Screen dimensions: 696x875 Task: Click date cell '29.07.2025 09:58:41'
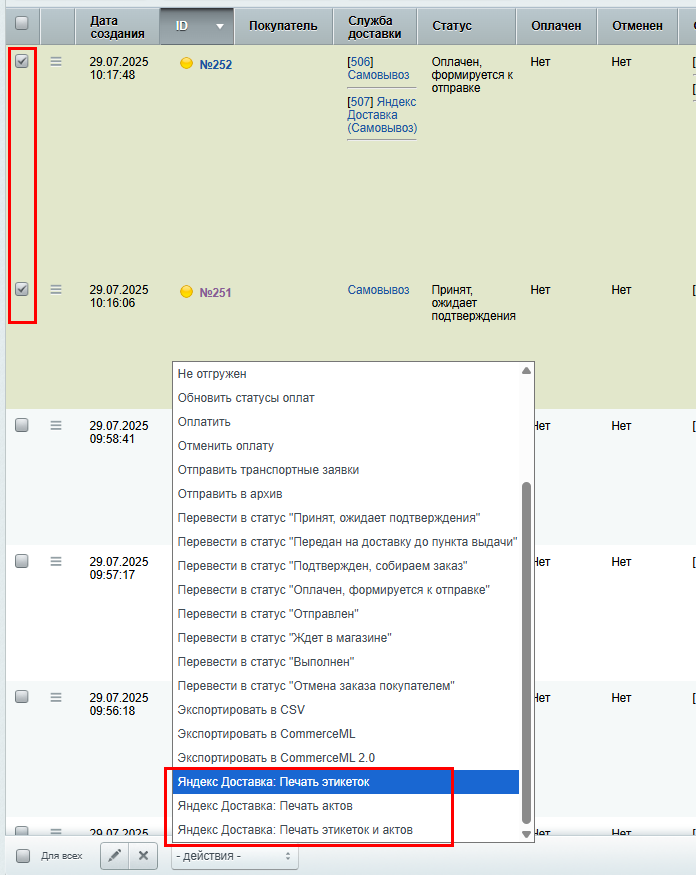click(119, 432)
